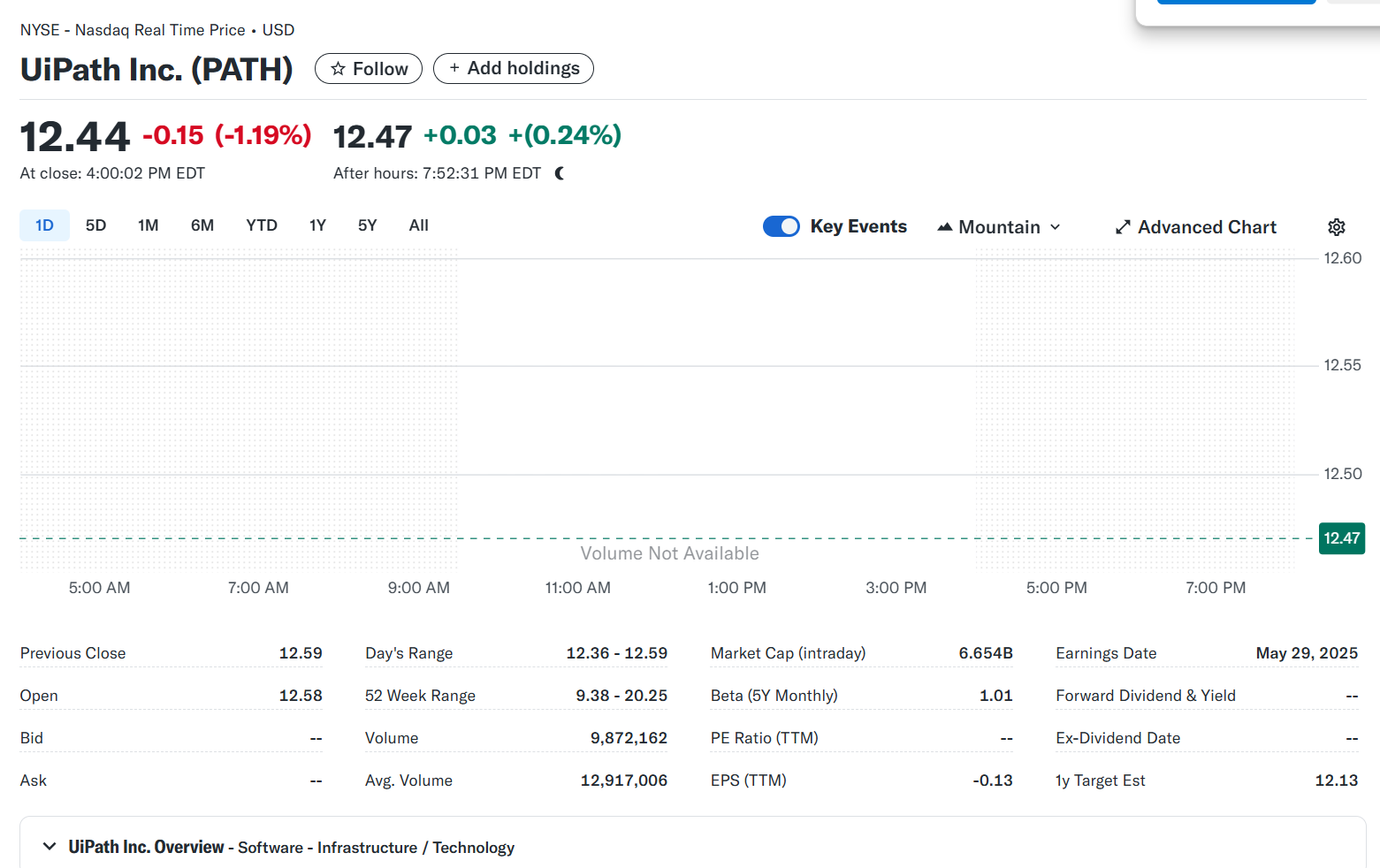Click the star Follow button
The height and width of the screenshot is (868, 1380).
point(369,69)
